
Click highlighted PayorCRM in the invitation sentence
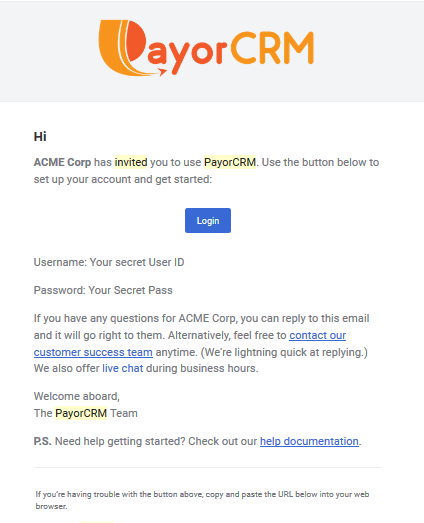(230, 162)
